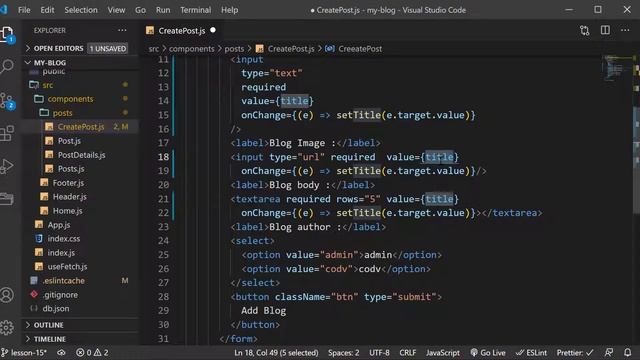Start Go Live server
Viewport: 640px width, 360px height.
point(488,352)
